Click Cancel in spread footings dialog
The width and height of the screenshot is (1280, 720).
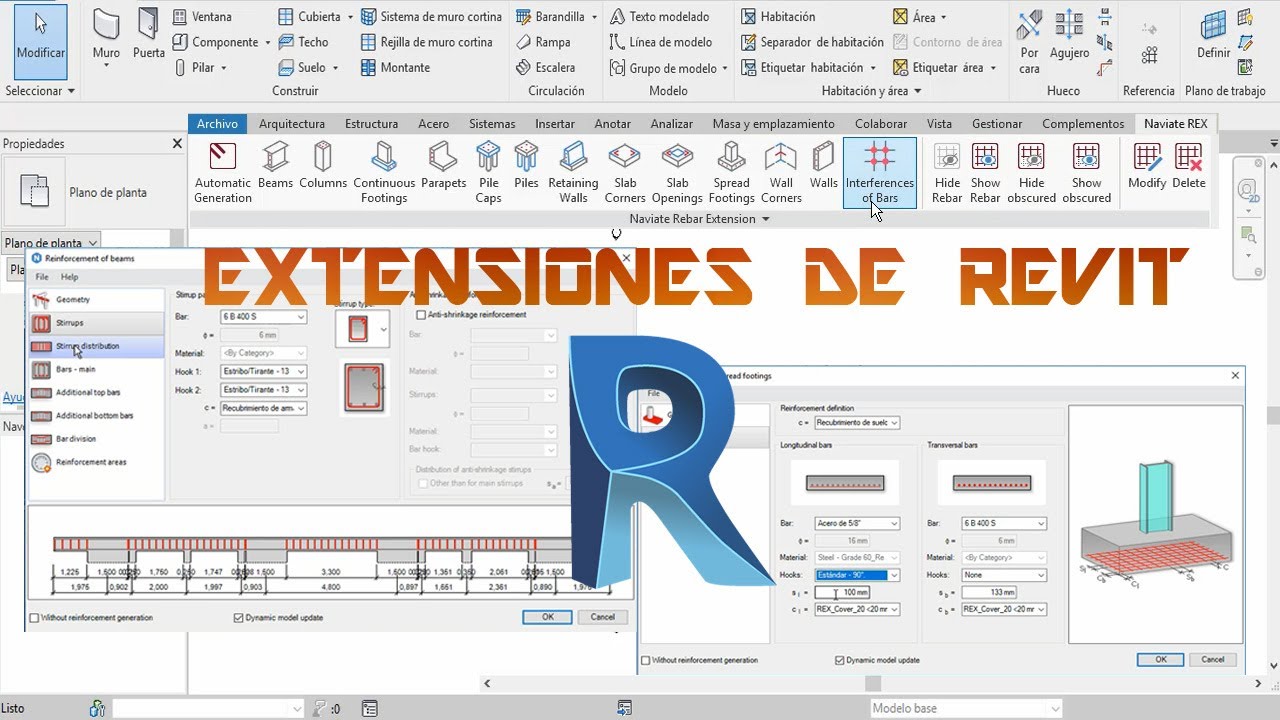1213,659
